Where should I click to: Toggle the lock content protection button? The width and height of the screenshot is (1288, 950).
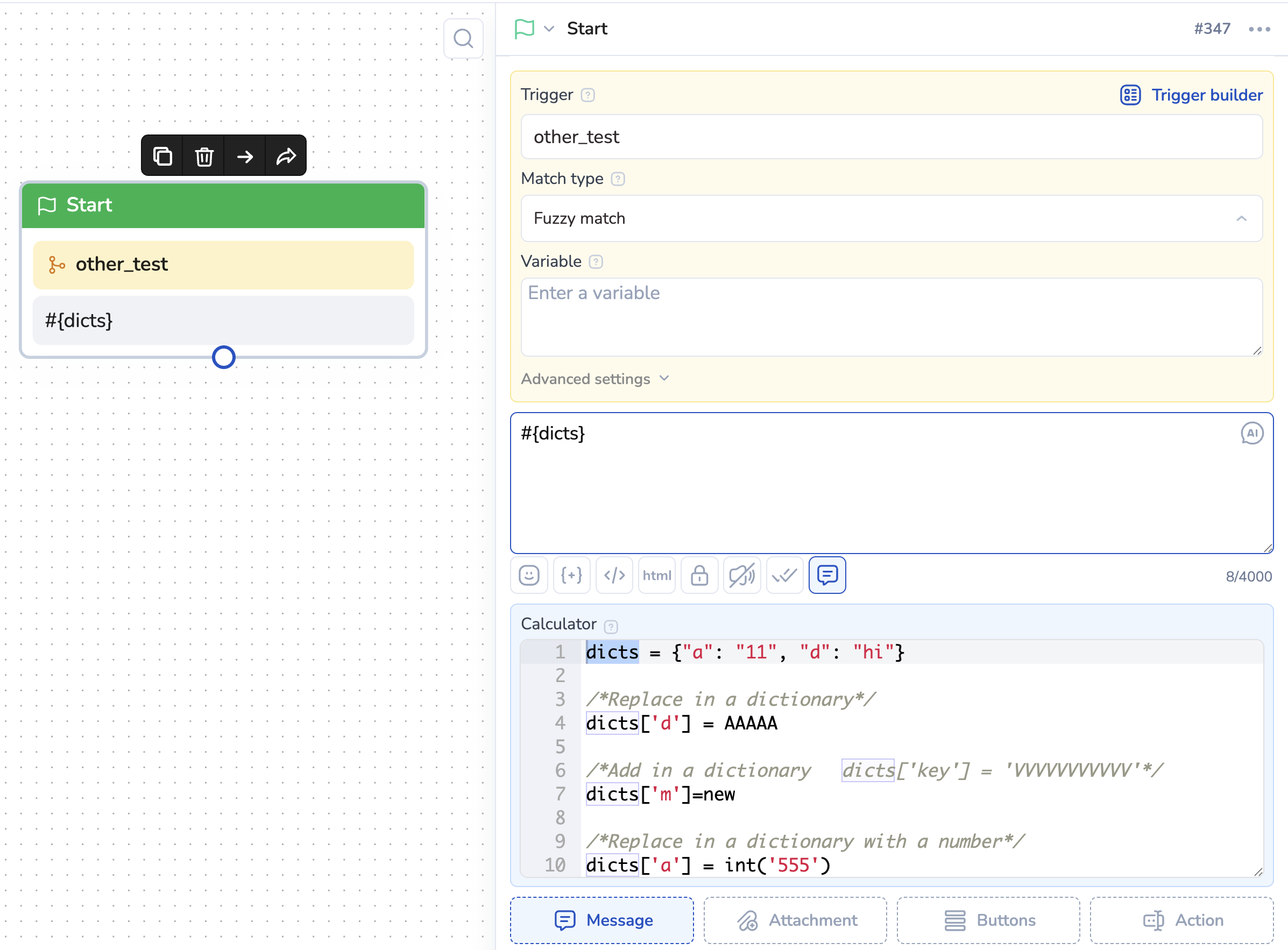pos(699,575)
